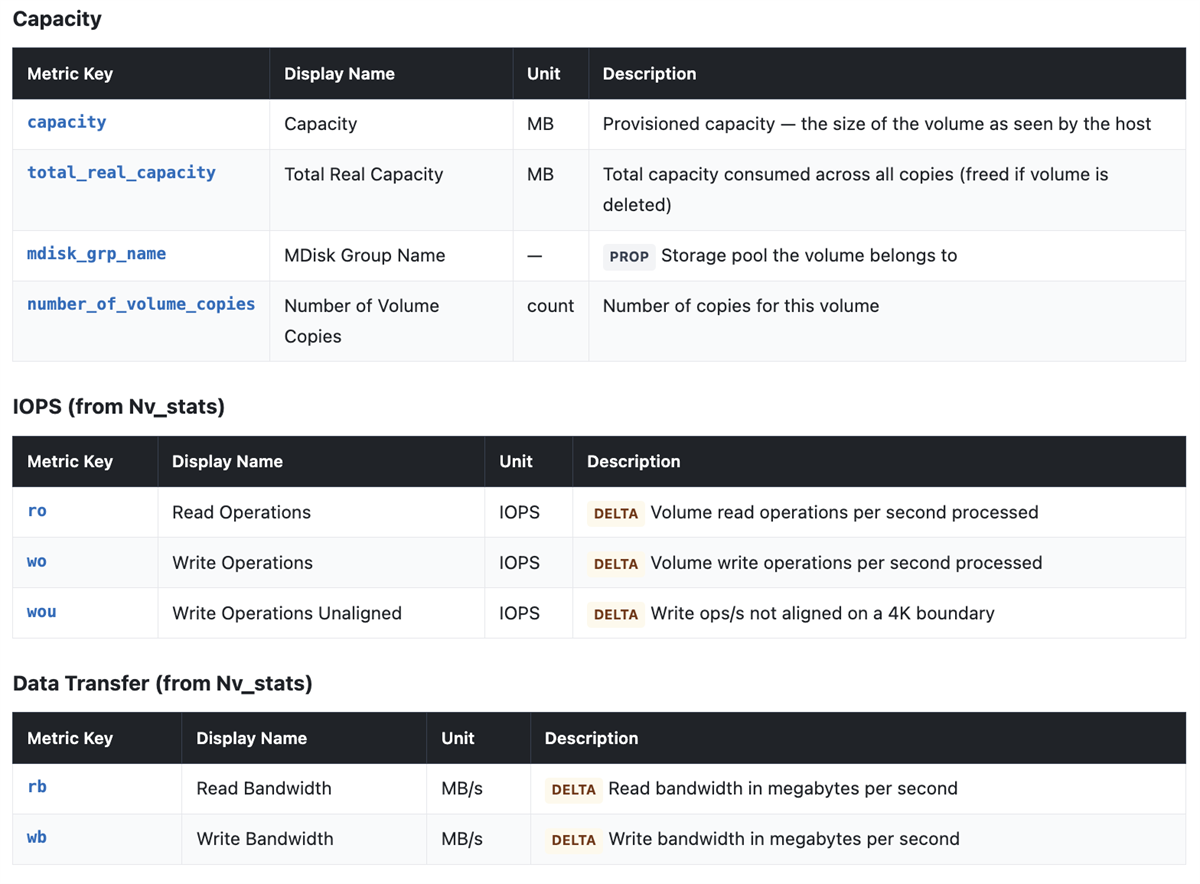Click the capacity metric key link
The image size is (1200, 884).
coord(66,122)
